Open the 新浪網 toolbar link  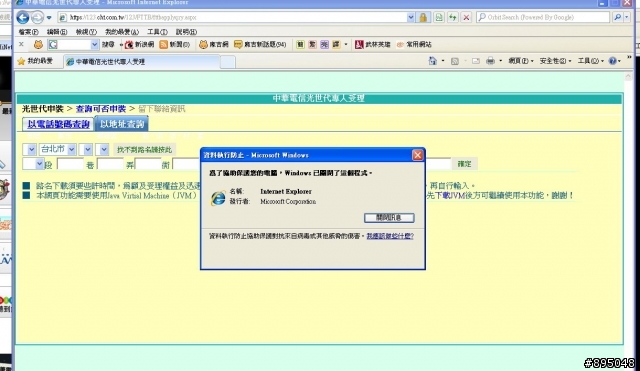pos(139,44)
